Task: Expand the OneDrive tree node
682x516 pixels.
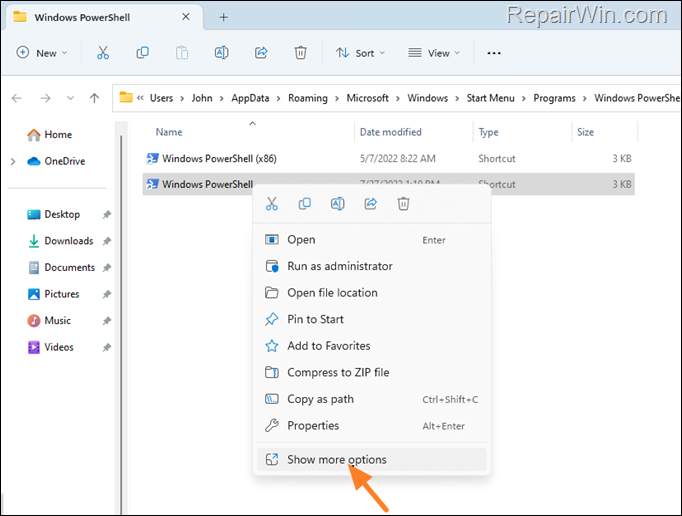Action: coord(13,162)
